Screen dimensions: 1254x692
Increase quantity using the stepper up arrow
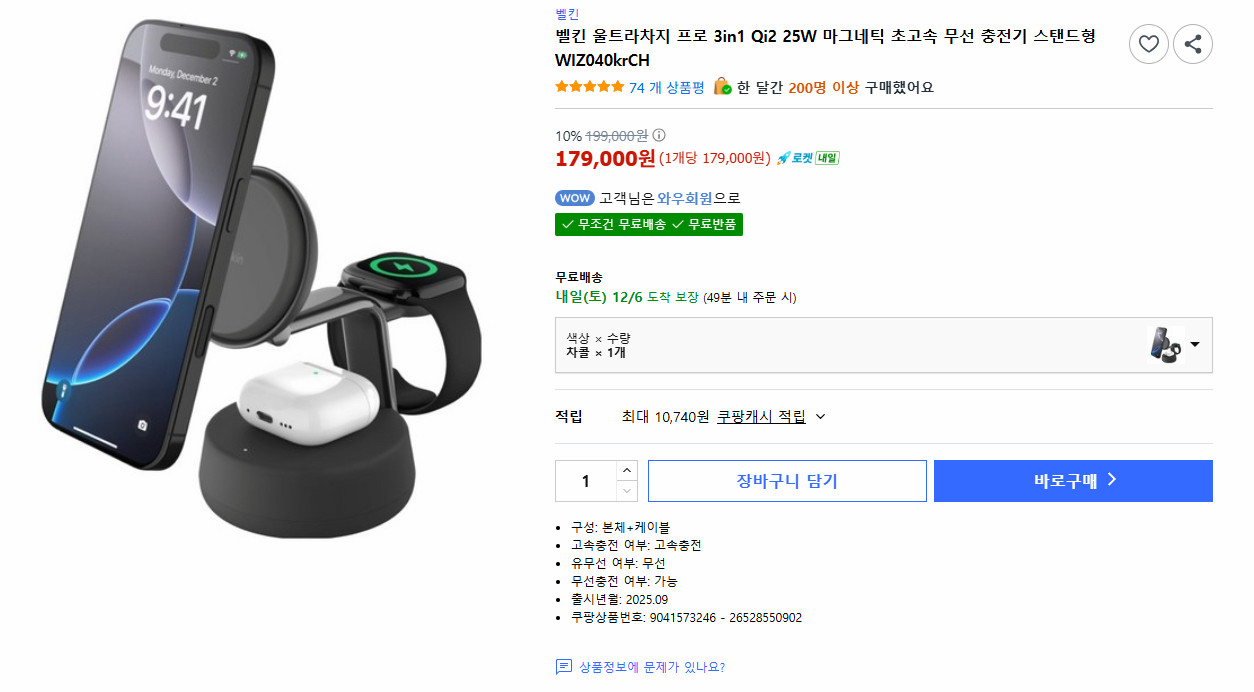(x=629, y=472)
